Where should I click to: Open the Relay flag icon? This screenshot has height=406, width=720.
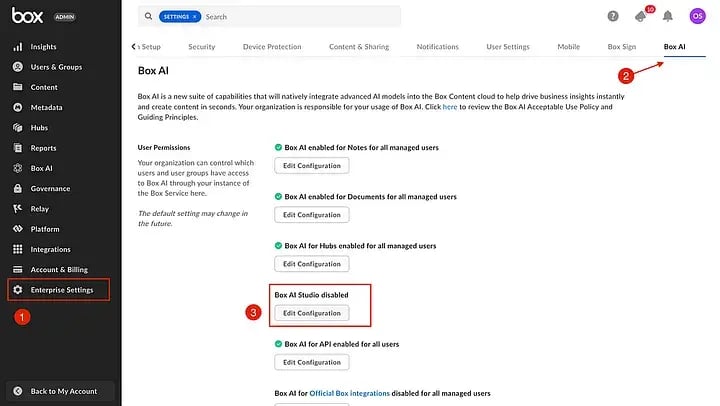(x=17, y=209)
